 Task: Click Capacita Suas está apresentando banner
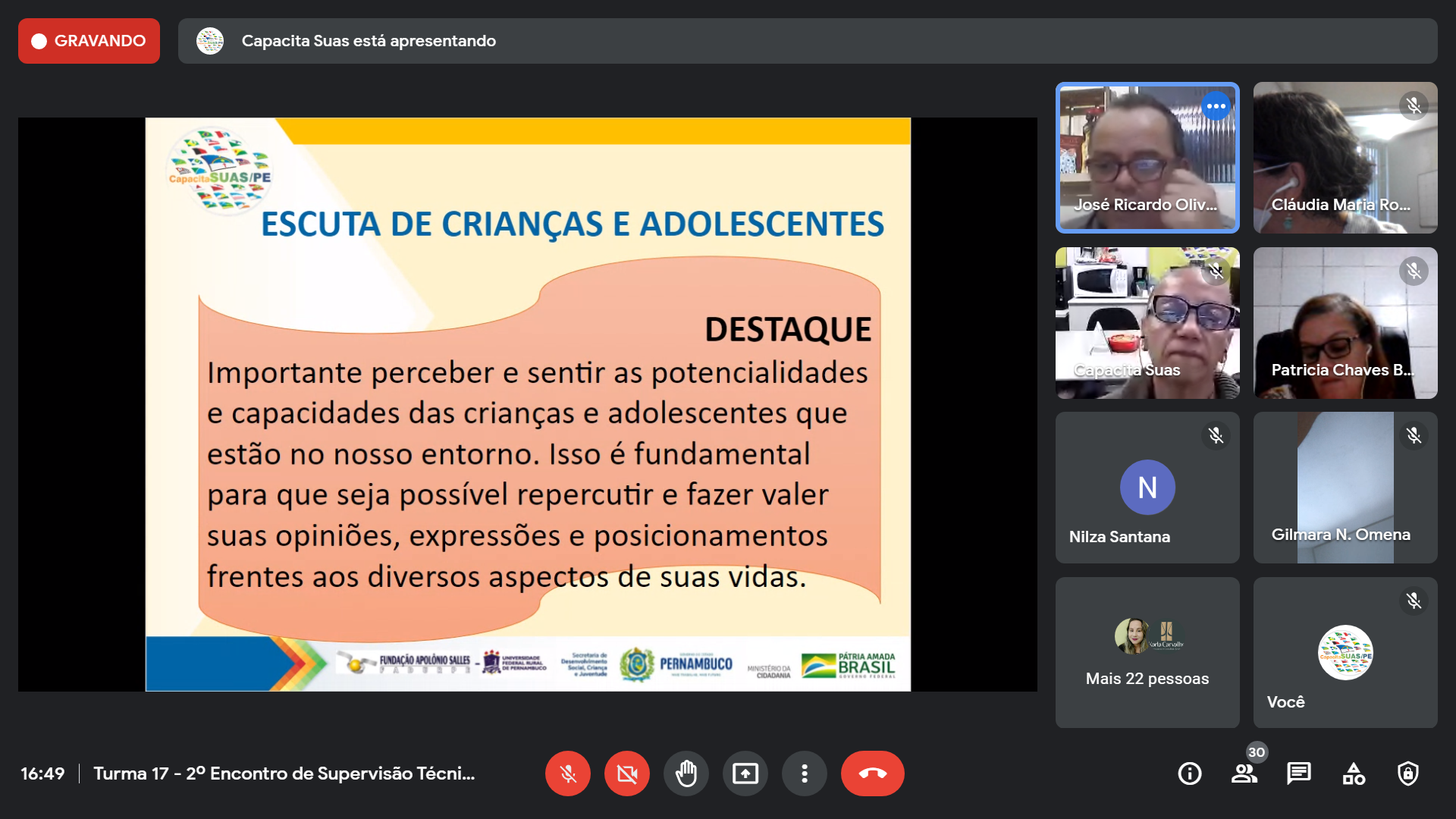coord(369,41)
